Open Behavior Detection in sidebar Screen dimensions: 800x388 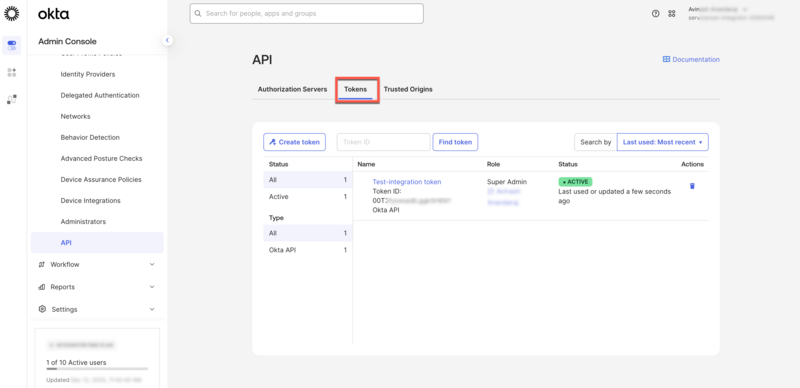pyautogui.click(x=90, y=137)
